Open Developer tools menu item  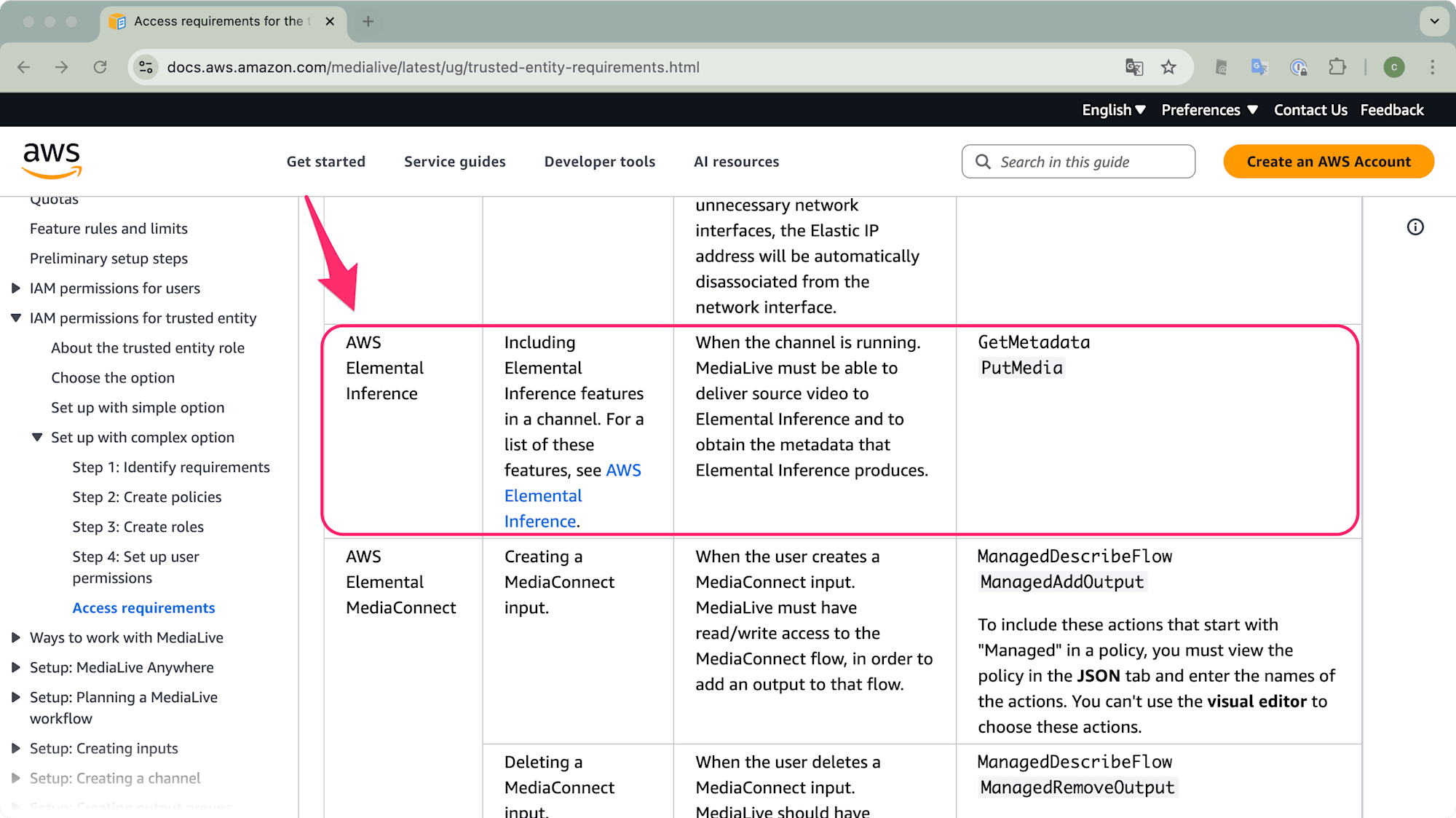tap(599, 162)
